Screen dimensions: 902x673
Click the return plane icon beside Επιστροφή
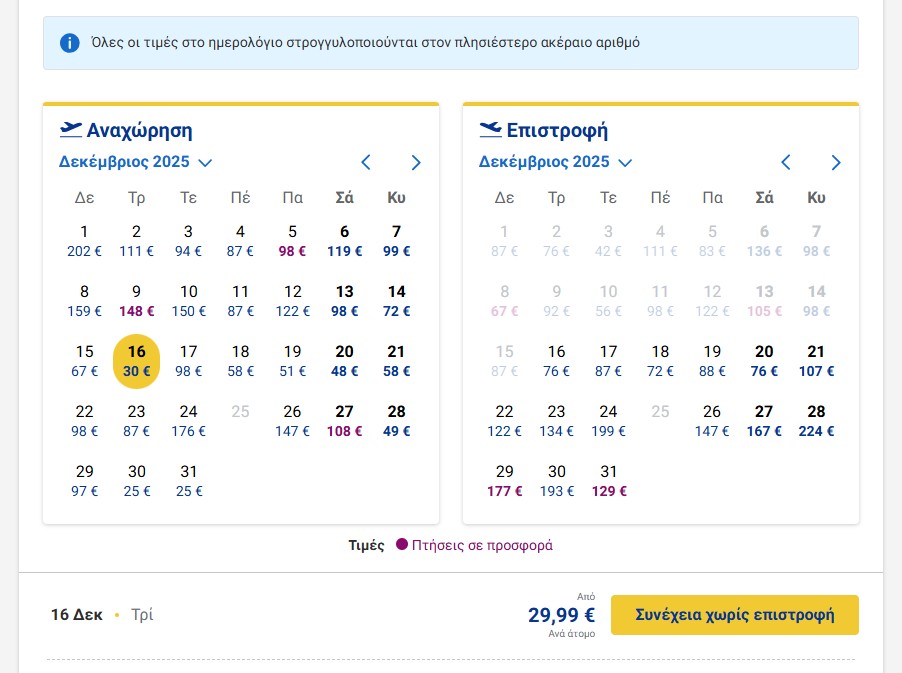[x=490, y=129]
